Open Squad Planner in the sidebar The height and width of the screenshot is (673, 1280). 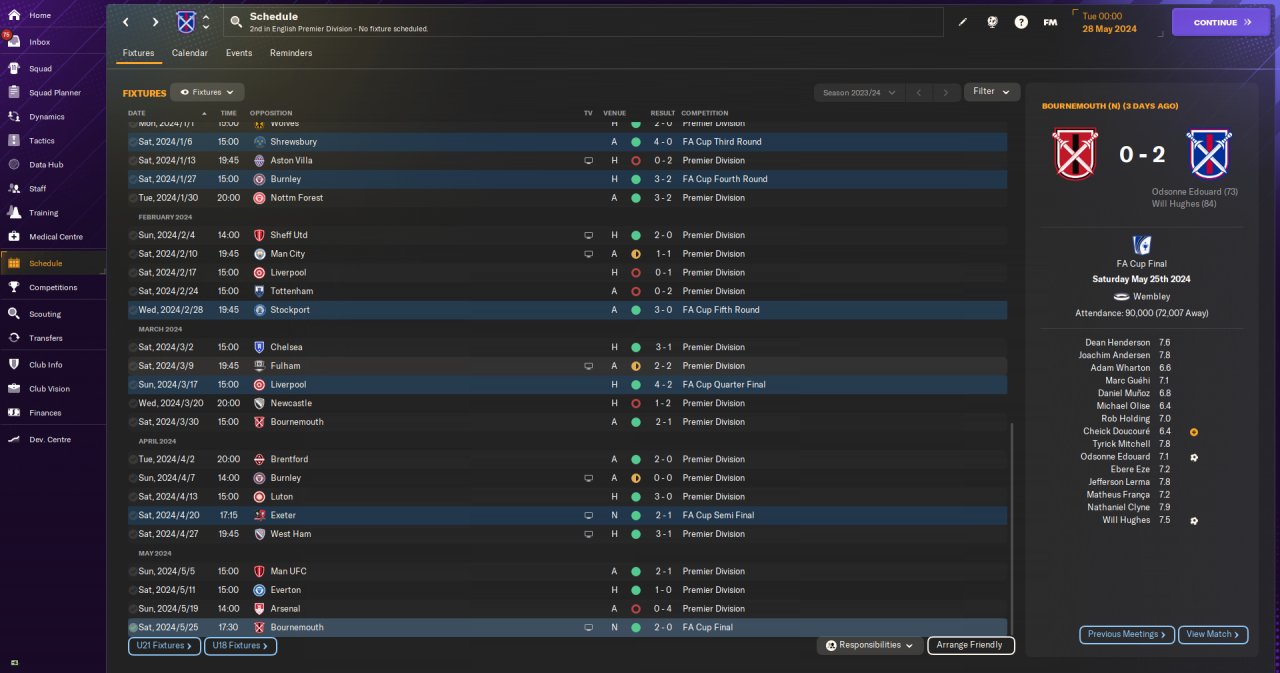coord(55,93)
